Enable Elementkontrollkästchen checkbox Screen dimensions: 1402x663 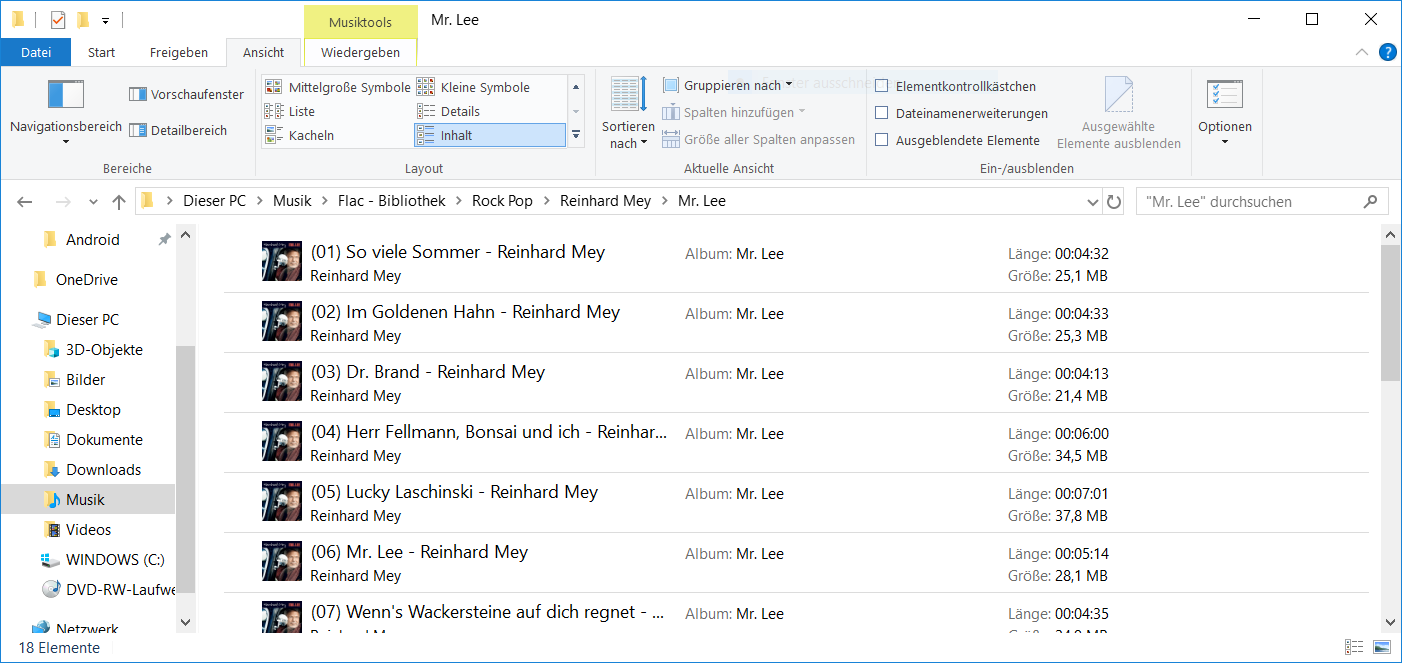pos(881,86)
